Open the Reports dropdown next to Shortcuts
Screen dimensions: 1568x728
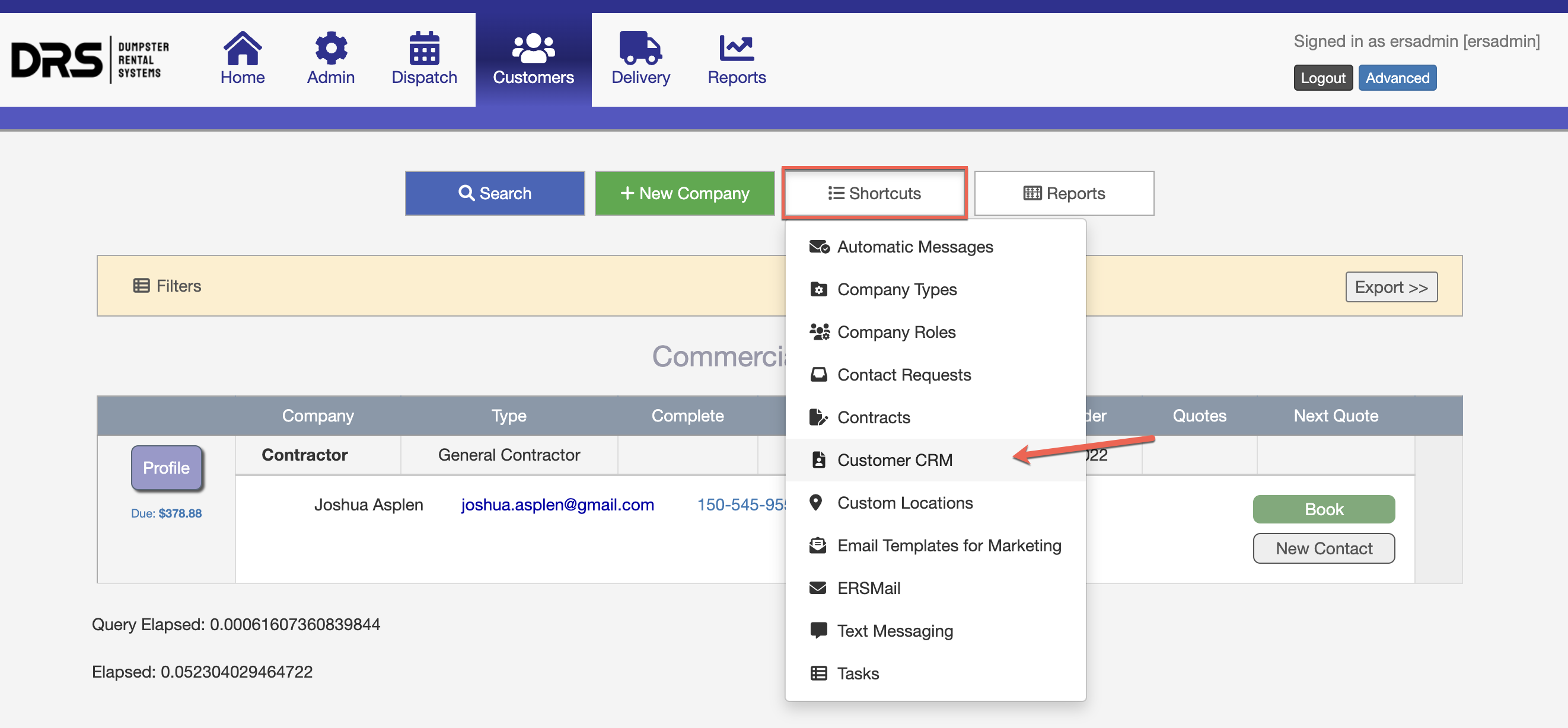click(x=1063, y=193)
